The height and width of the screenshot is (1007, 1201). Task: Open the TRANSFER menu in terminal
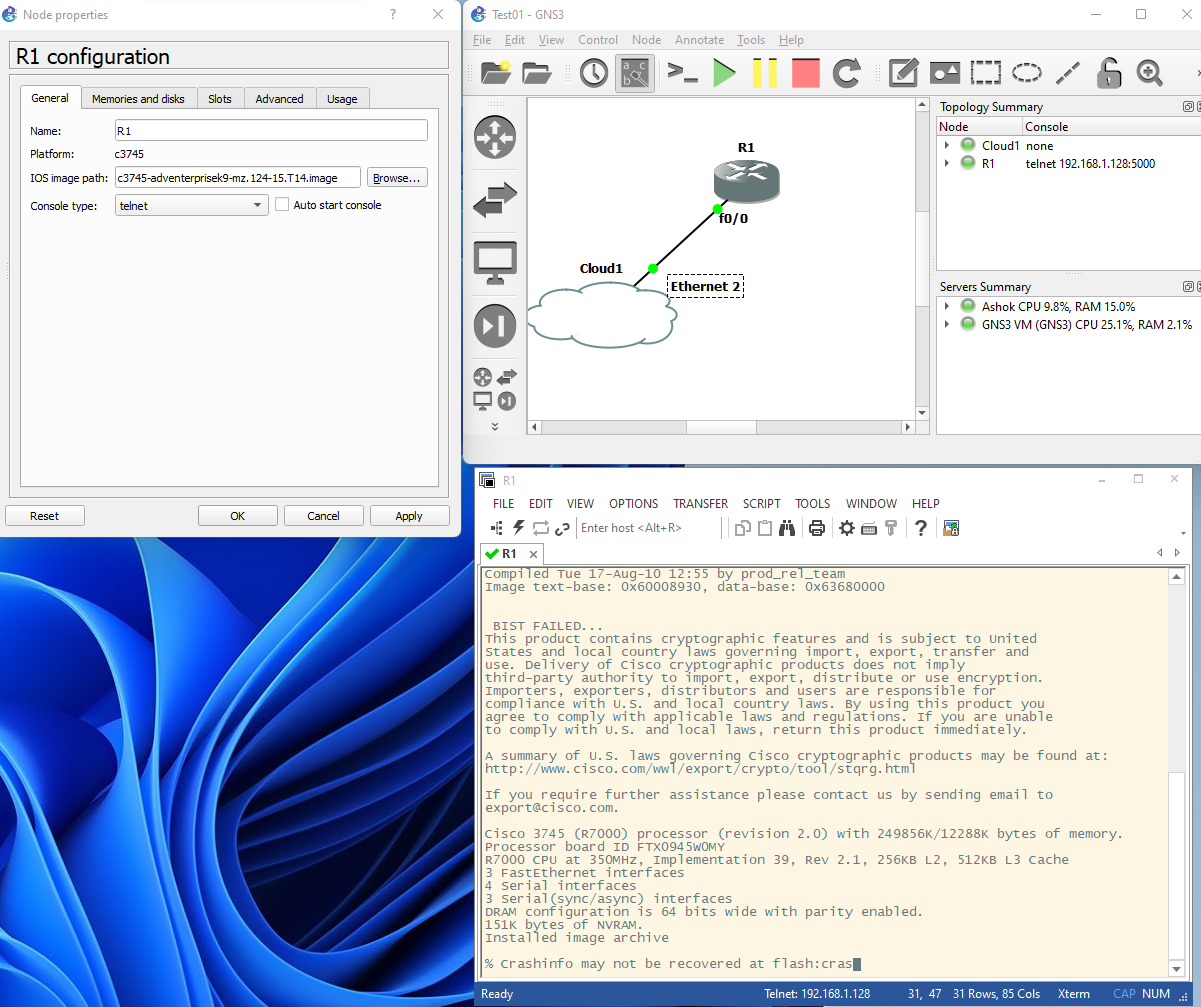coord(700,504)
